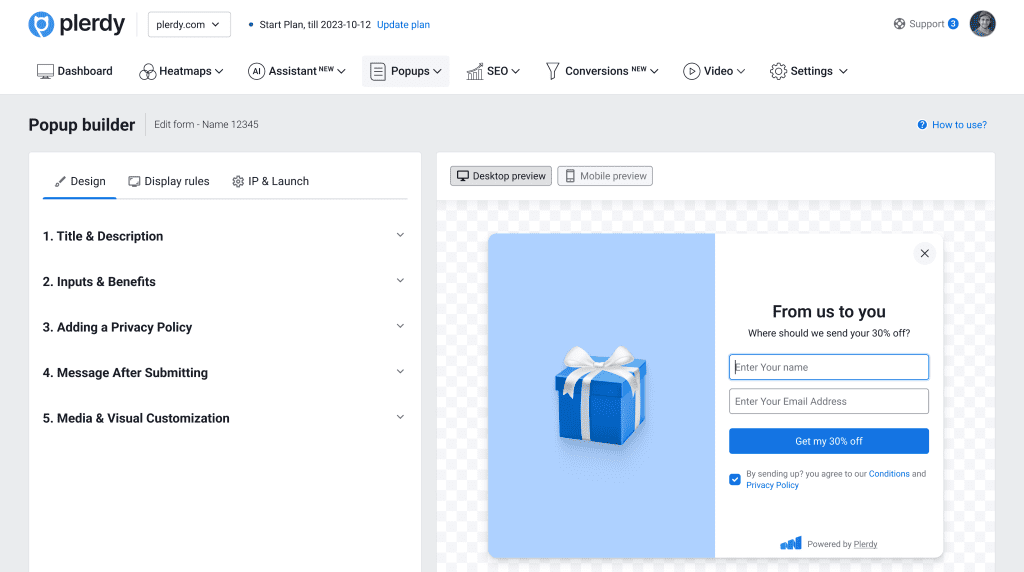Close the popup preview with X
Image resolution: width=1024 pixels, height=572 pixels.
pos(924,254)
